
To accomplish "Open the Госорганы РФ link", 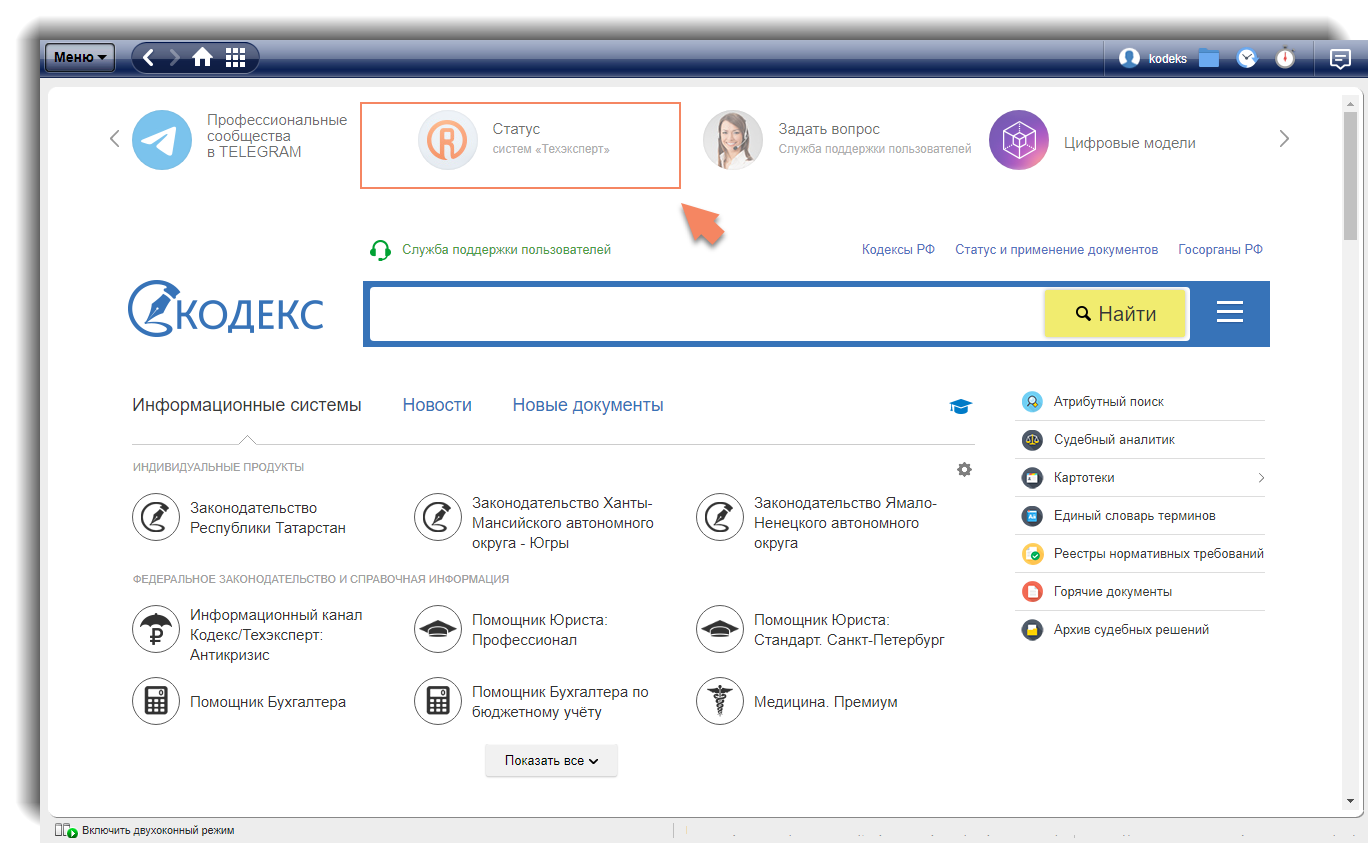I will click(1220, 250).
